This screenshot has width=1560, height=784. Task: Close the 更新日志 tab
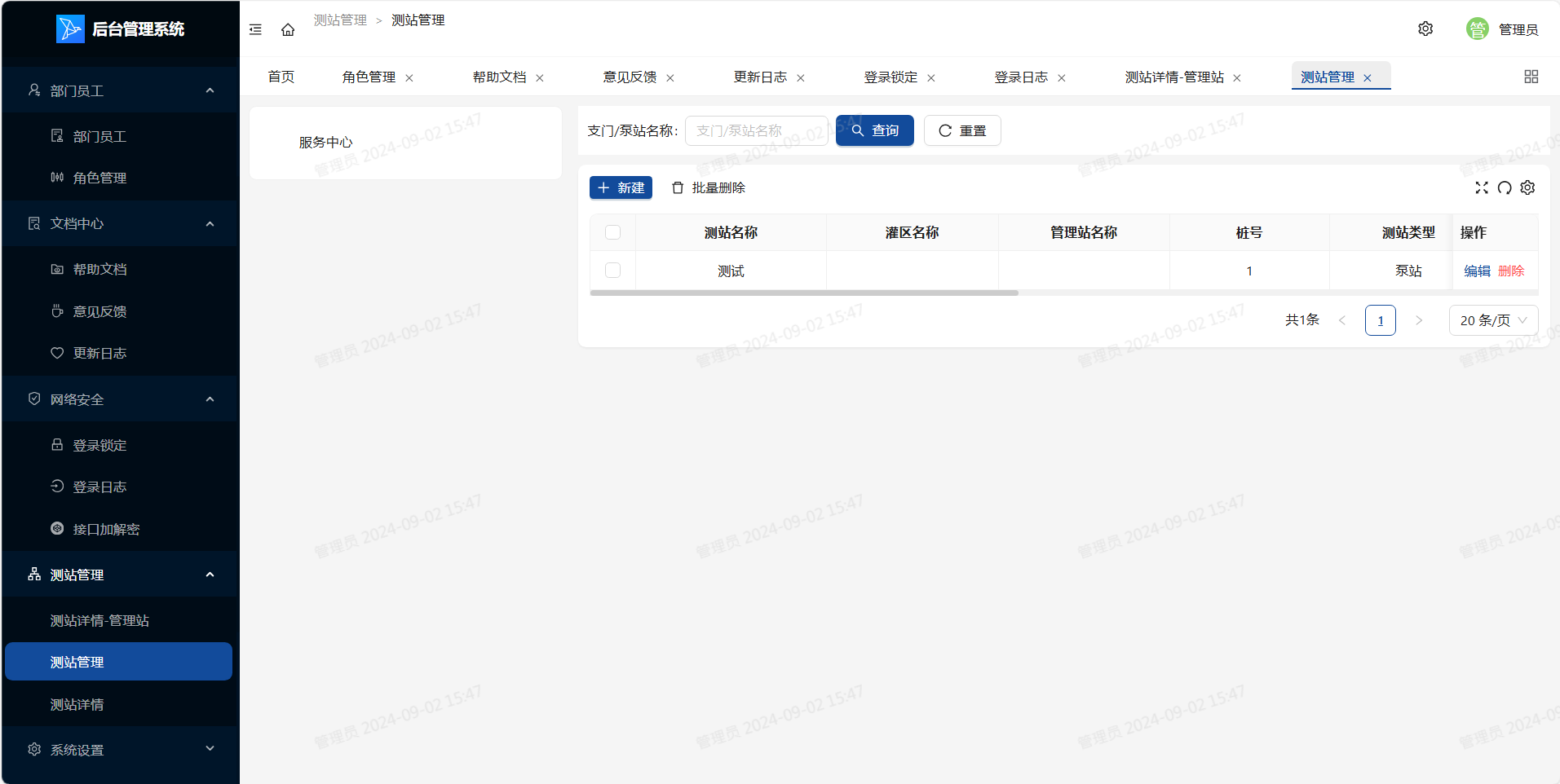(x=801, y=78)
